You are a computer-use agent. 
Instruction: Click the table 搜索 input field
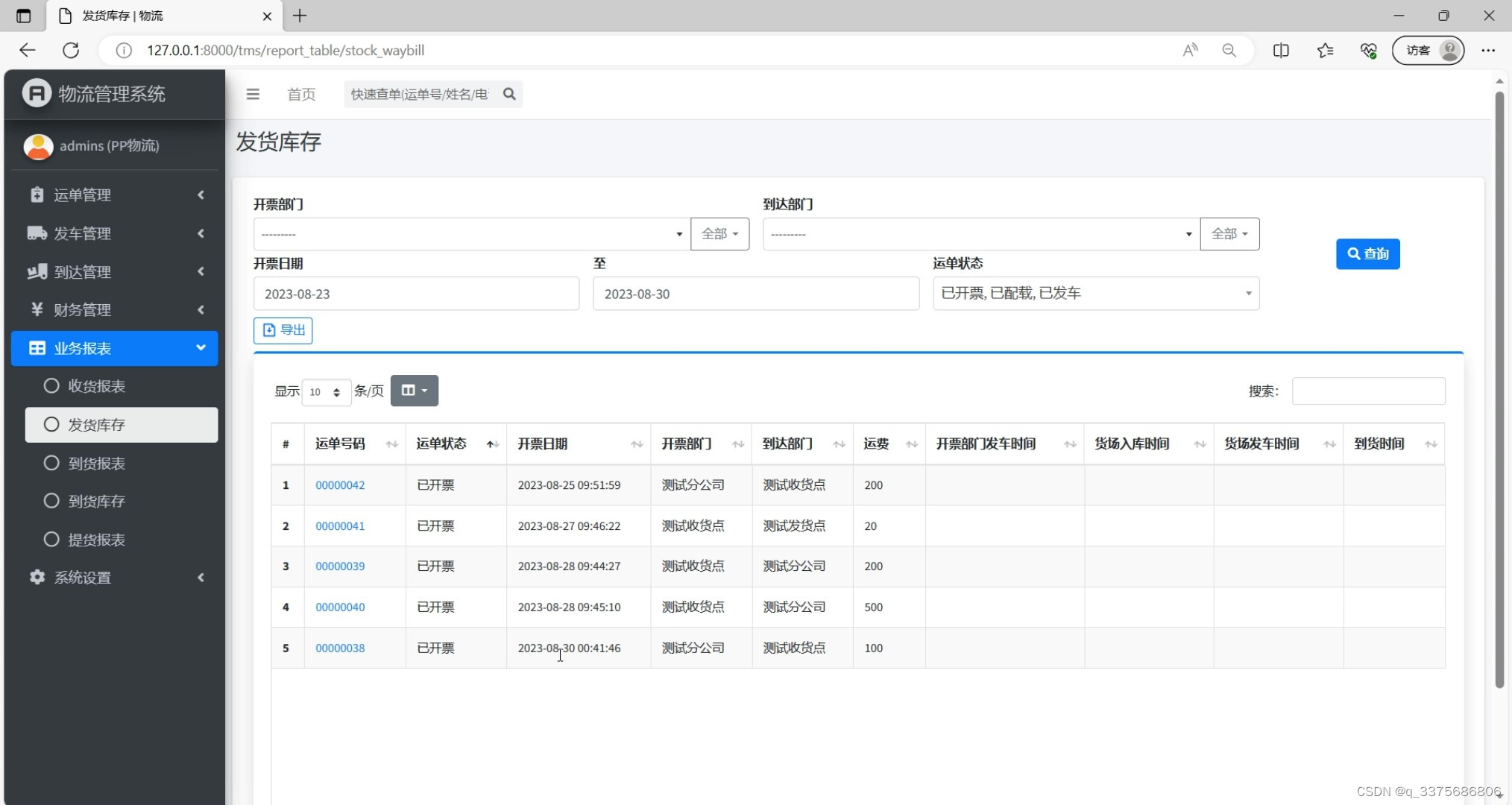coord(1367,391)
